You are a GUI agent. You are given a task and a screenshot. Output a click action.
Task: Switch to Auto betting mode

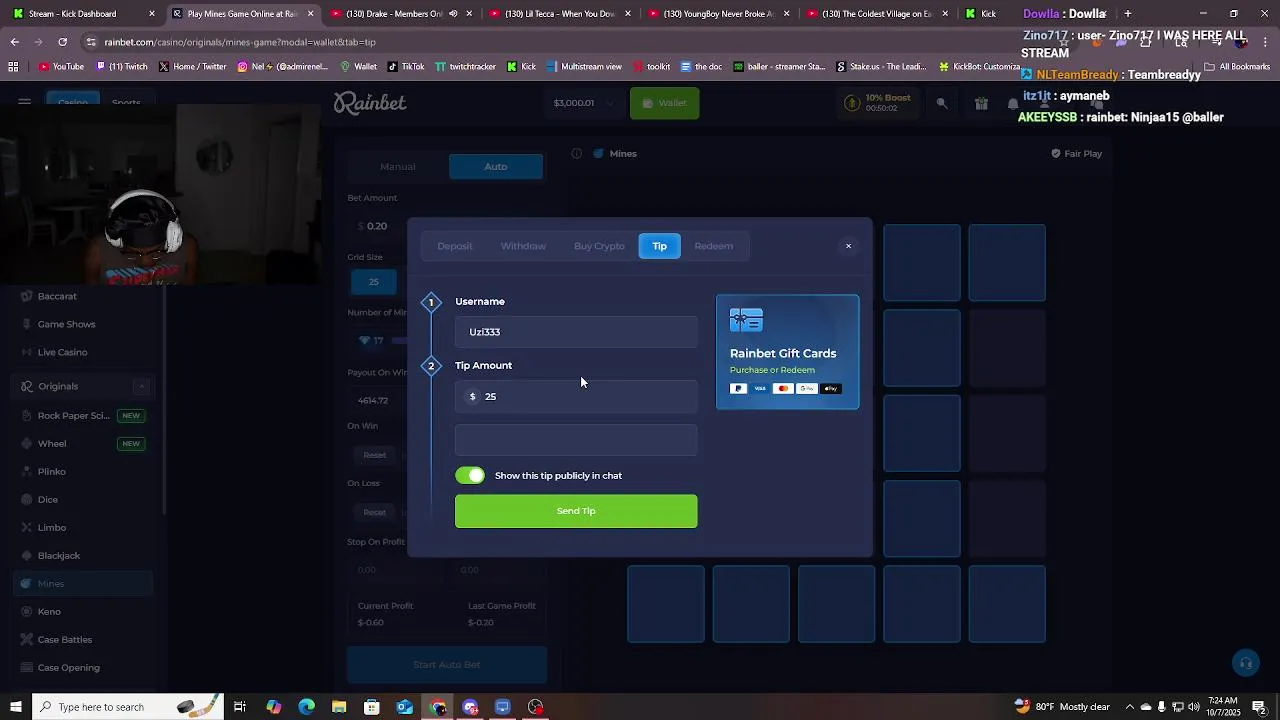(x=496, y=167)
